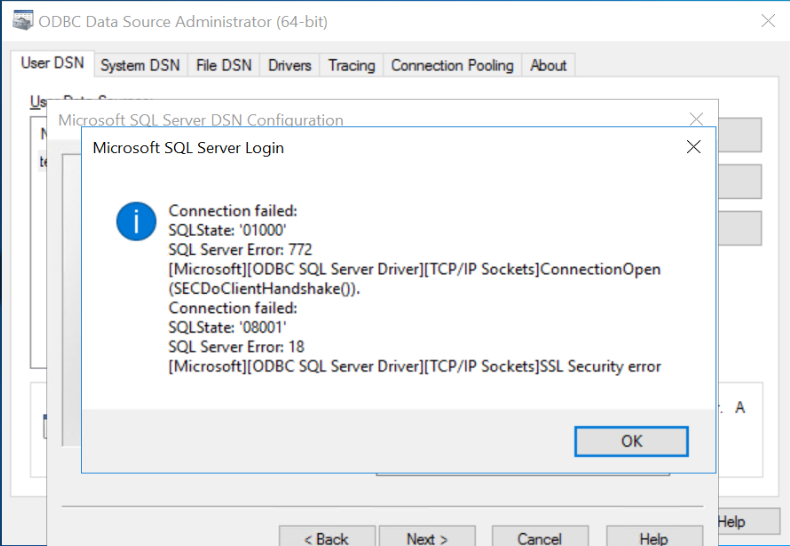
Task: View the About tab
Action: point(548,65)
